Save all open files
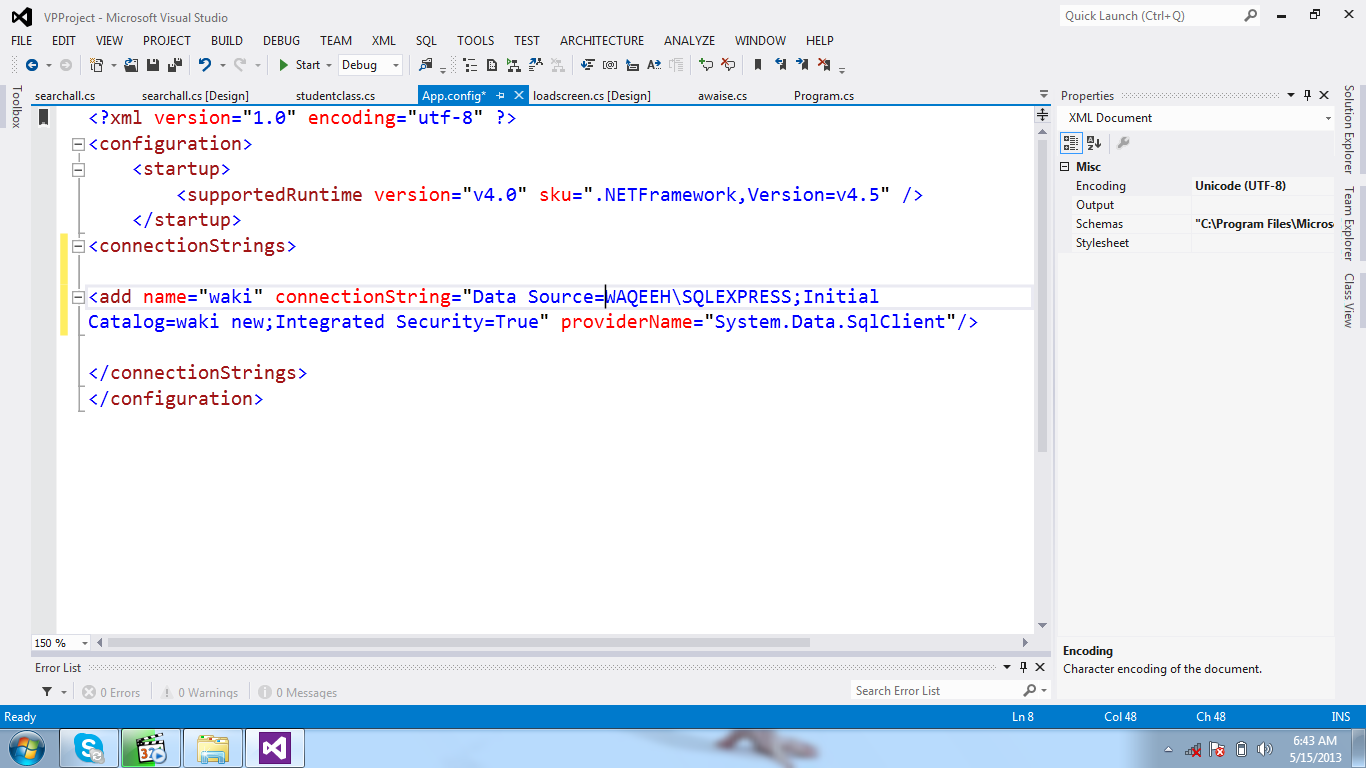Screen dimensions: 1366x768 click(x=173, y=64)
